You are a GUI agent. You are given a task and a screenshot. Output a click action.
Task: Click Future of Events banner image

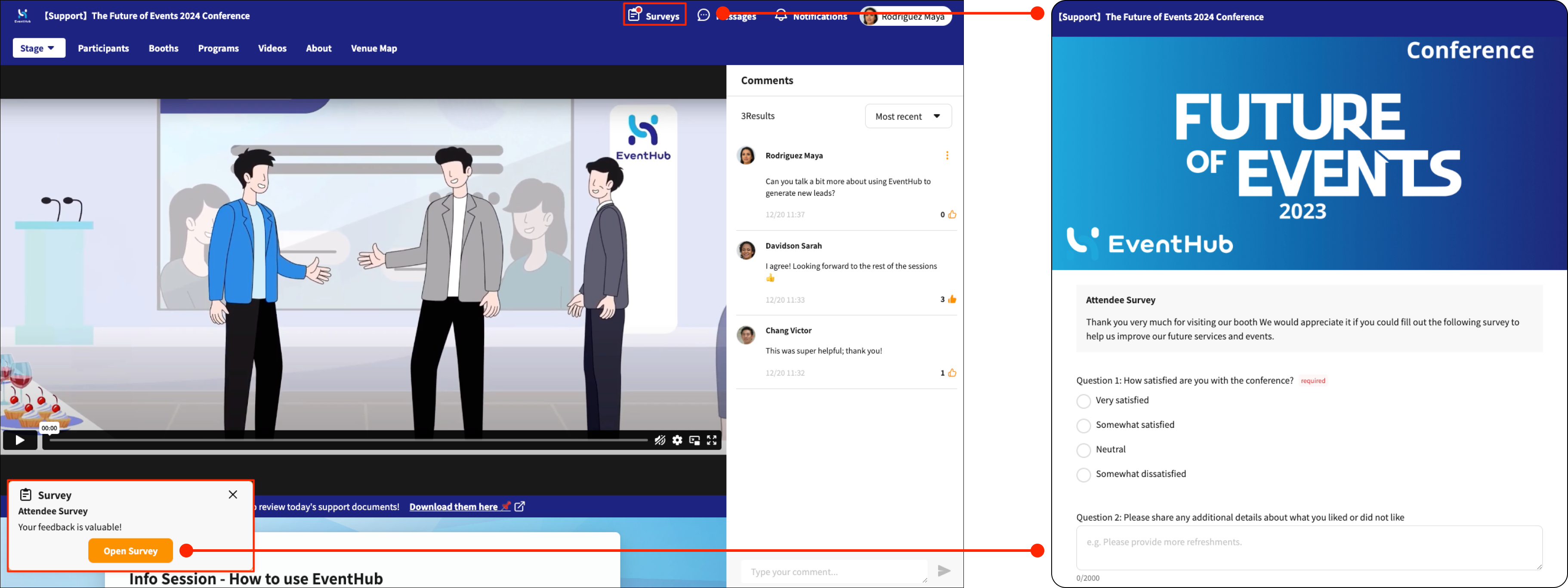coord(1309,153)
